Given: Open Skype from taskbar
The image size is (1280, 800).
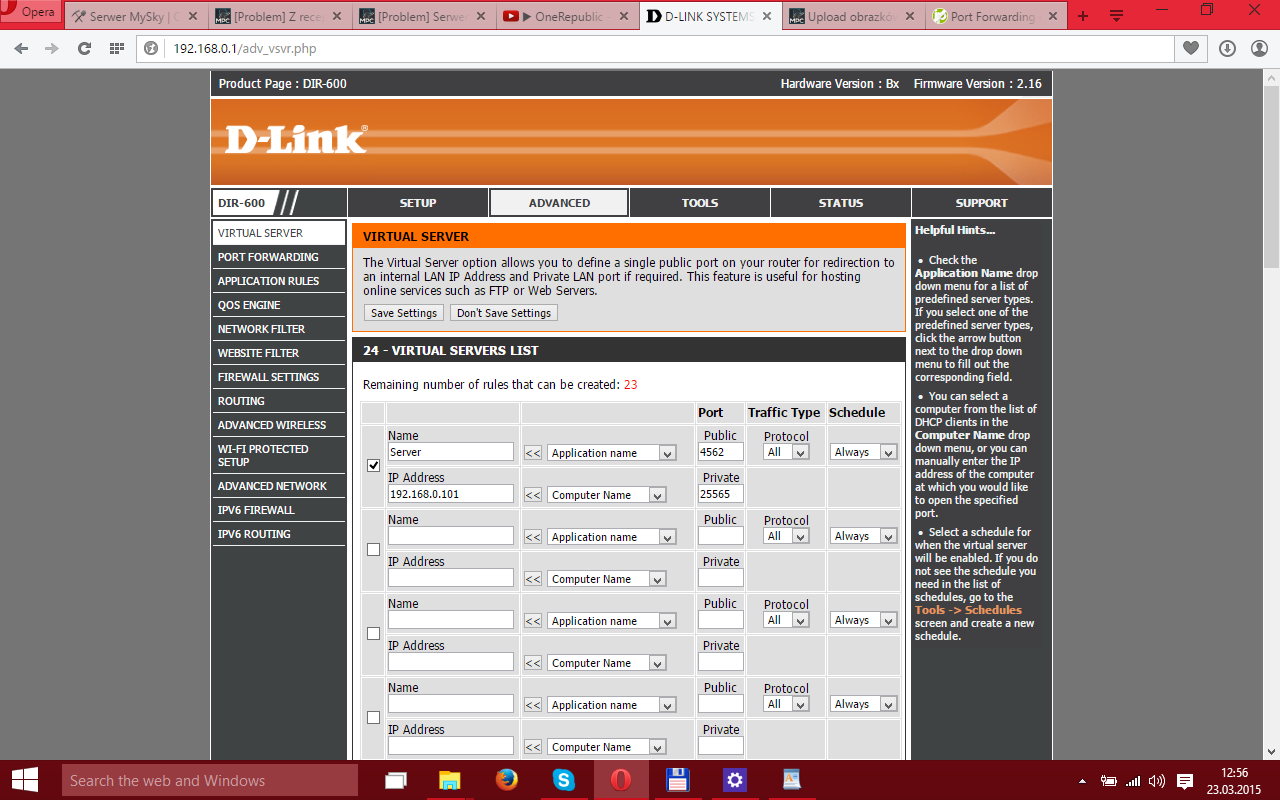Looking at the screenshot, I should 564,780.
